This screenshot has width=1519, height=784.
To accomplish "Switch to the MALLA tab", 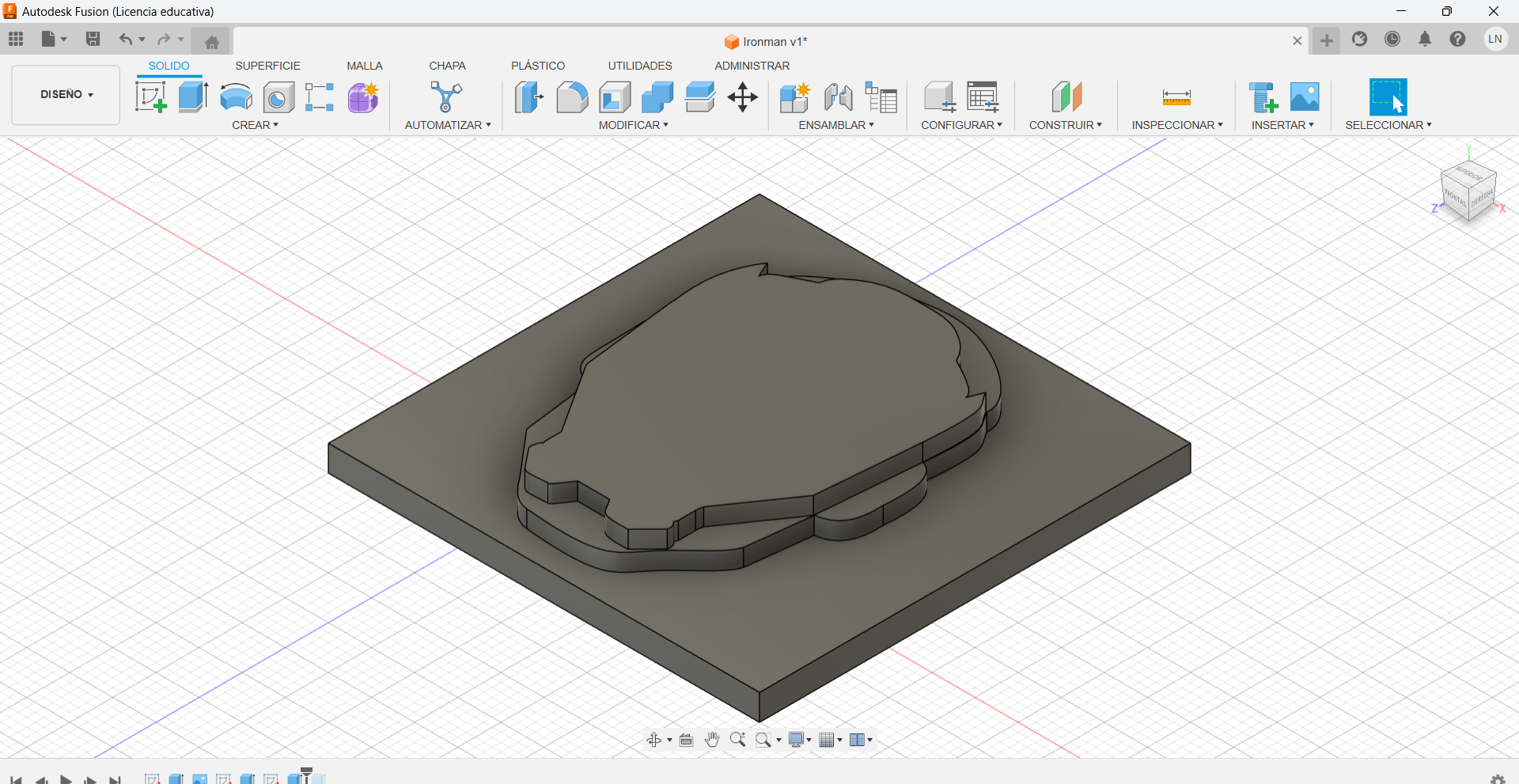I will 365,66.
